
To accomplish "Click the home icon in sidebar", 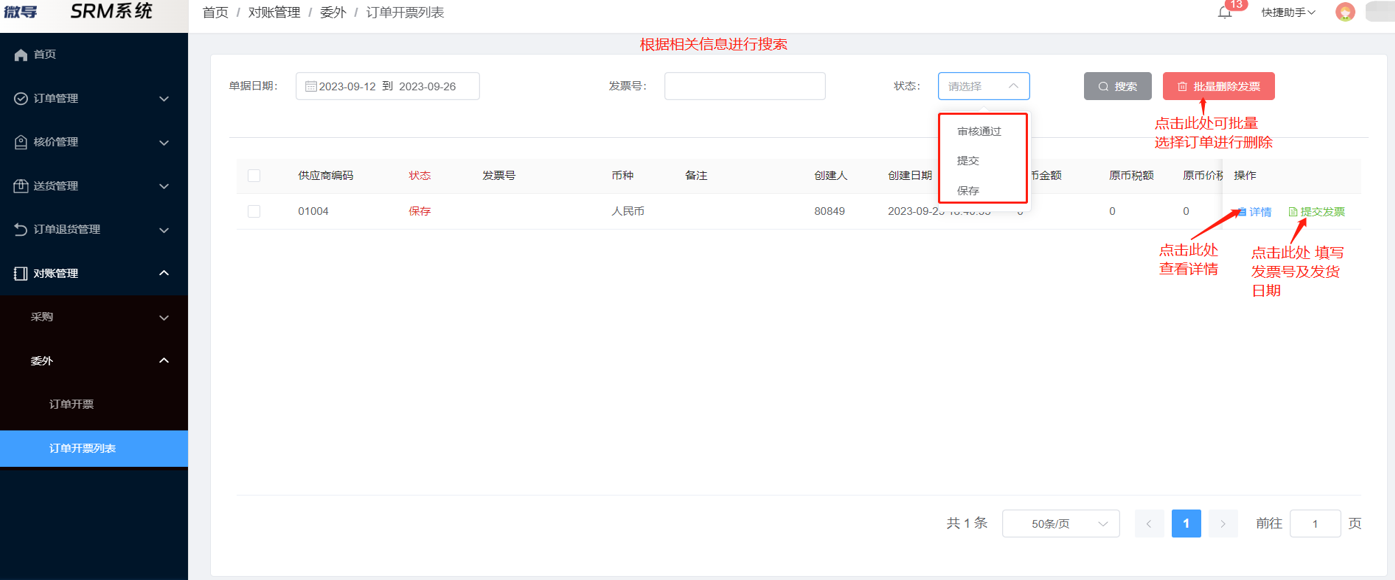I will tap(21, 55).
